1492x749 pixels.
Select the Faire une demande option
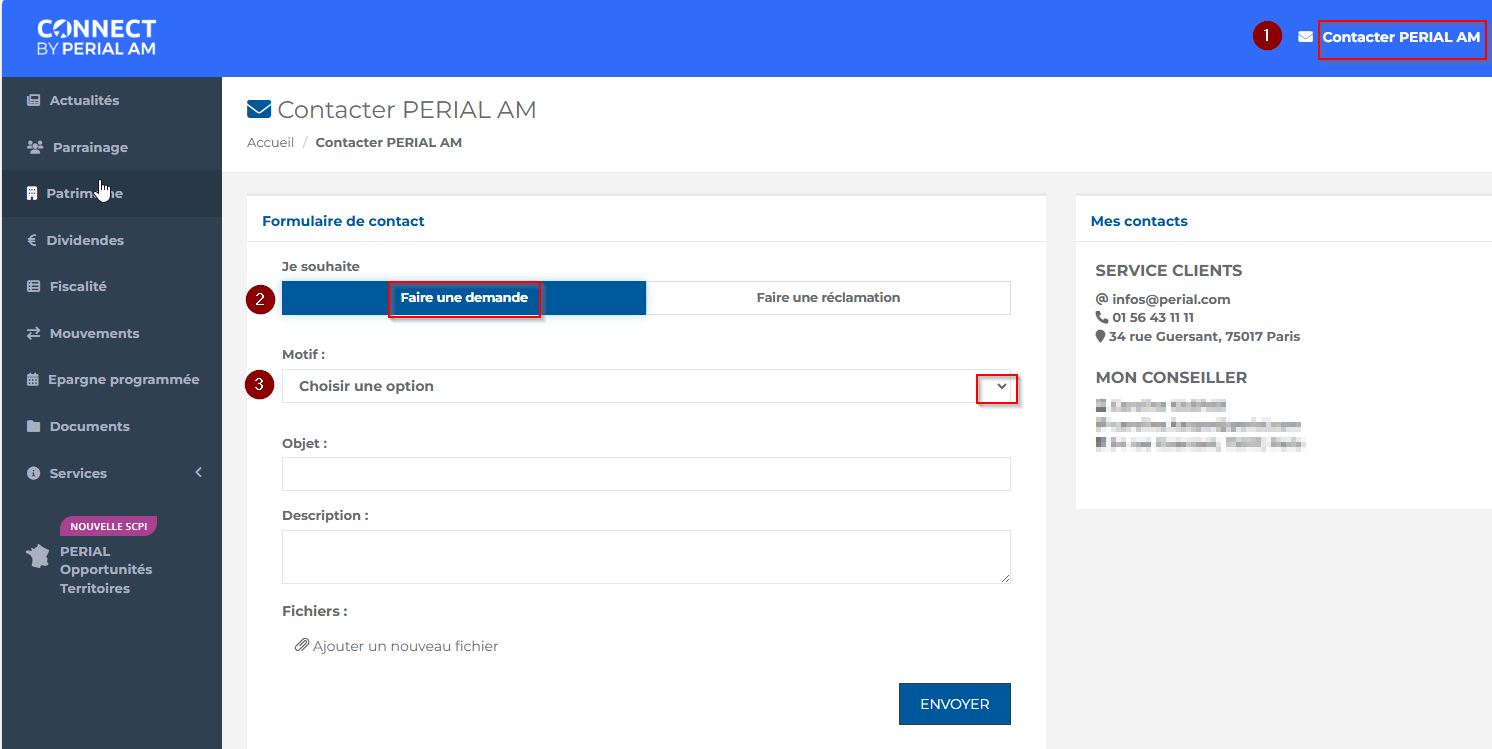[x=464, y=297]
